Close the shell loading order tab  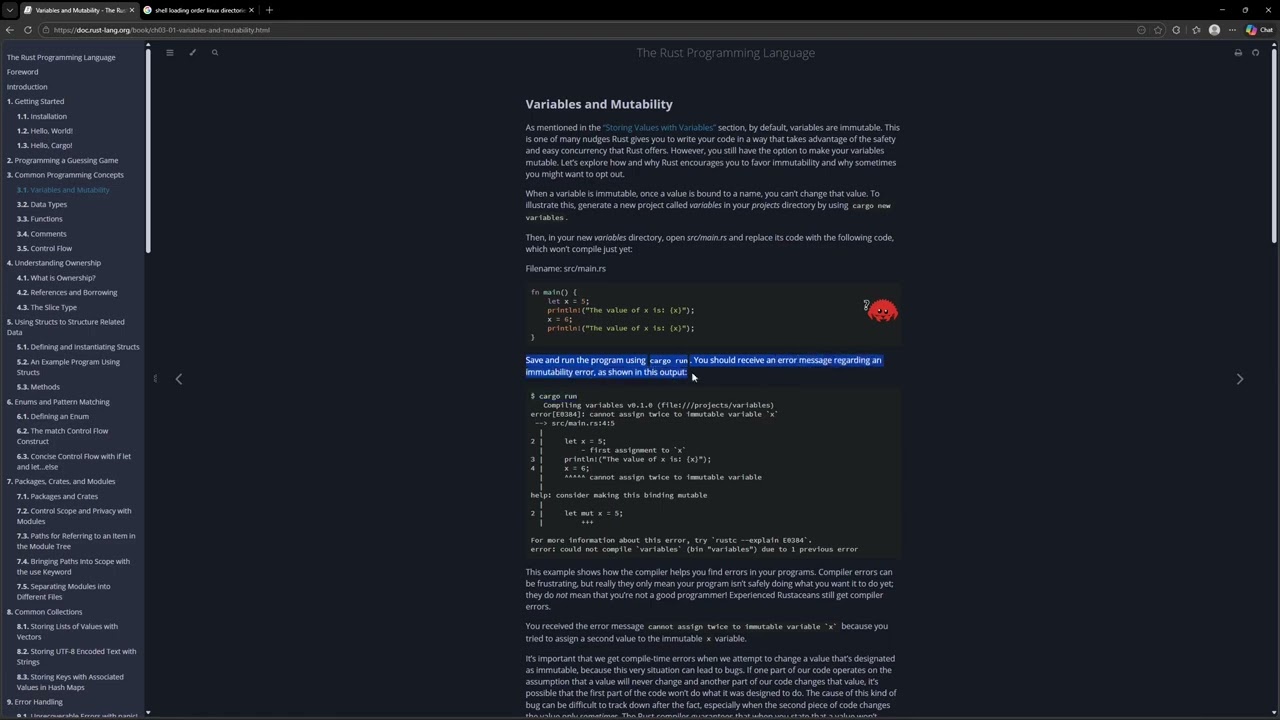(x=252, y=10)
